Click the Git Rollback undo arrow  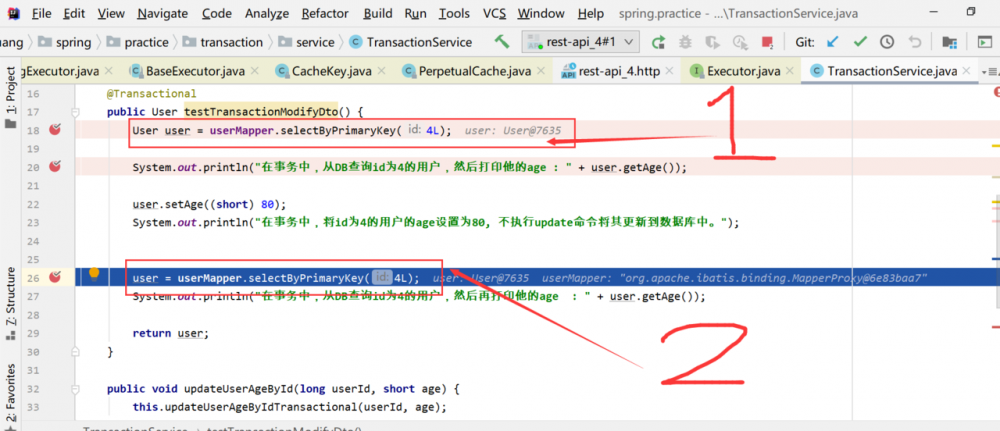(915, 42)
